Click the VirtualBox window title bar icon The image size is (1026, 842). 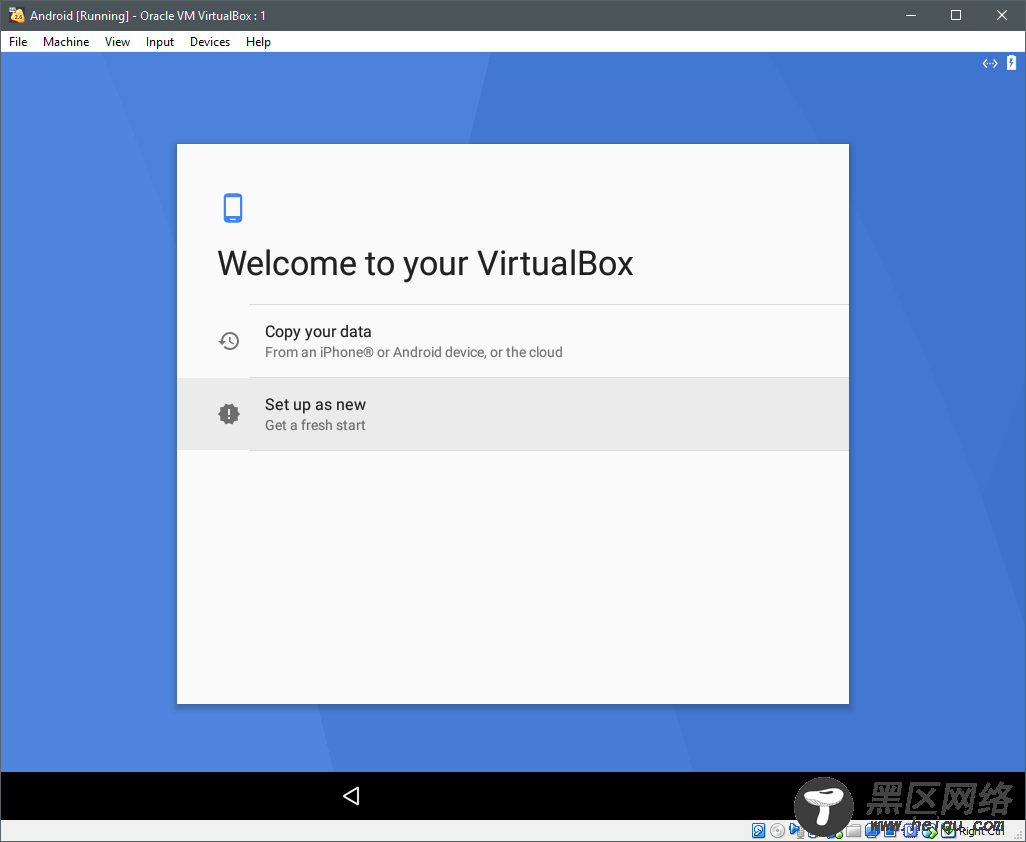(16, 15)
